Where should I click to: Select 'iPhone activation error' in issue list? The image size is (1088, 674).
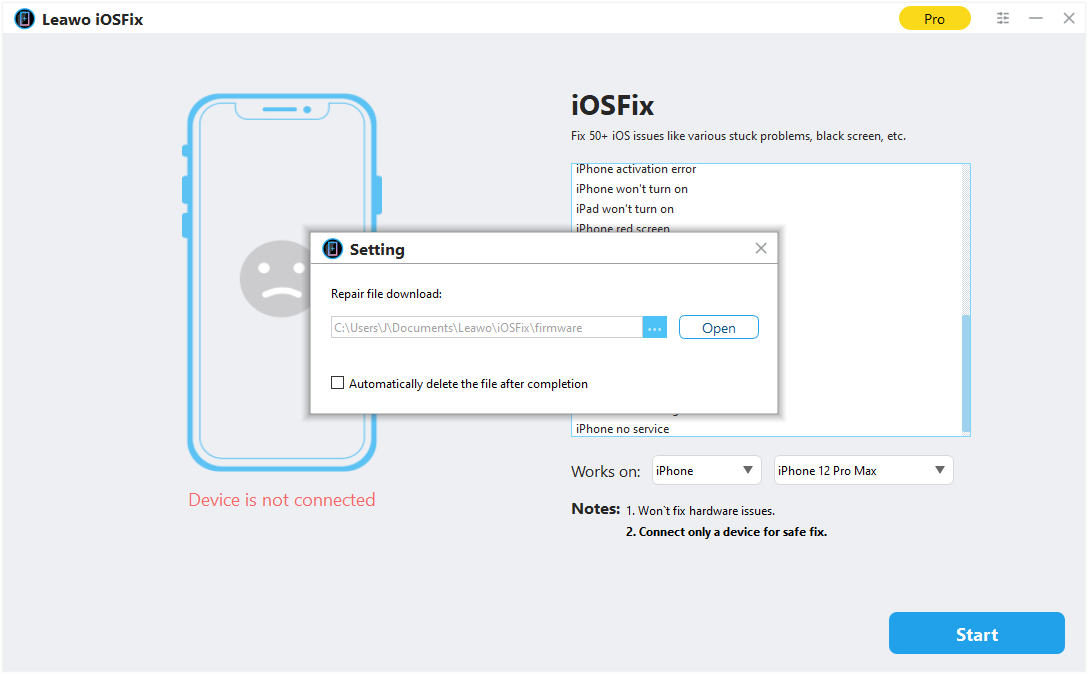(x=636, y=169)
